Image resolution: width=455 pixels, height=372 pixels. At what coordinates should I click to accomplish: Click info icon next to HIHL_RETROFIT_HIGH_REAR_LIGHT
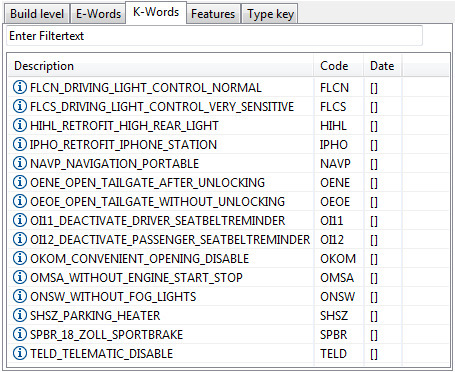click(20, 125)
